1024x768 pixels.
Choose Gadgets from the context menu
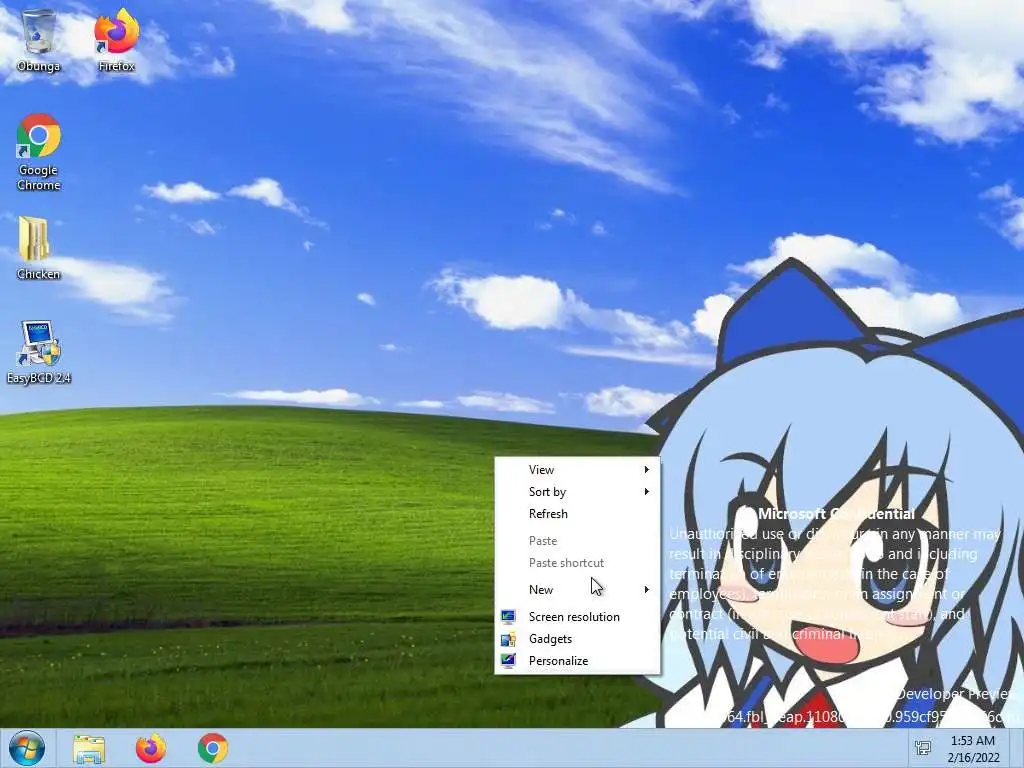tap(577, 639)
